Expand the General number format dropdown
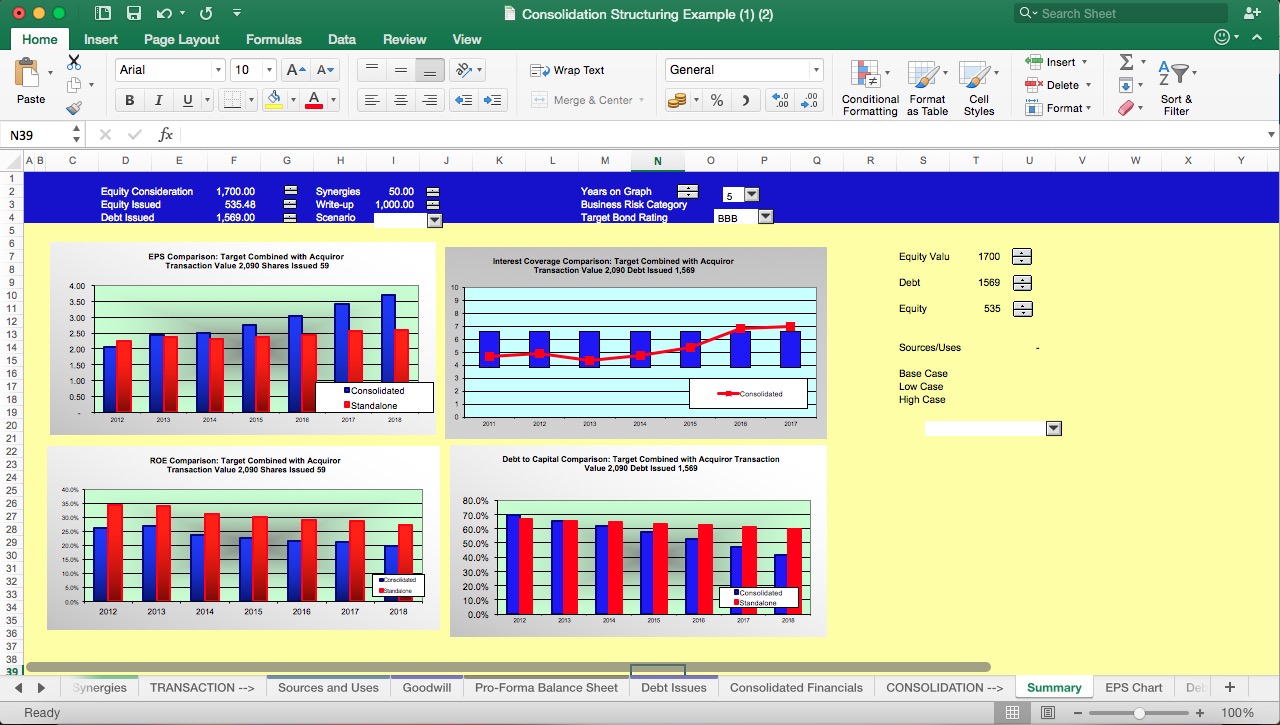This screenshot has width=1280, height=725. [x=816, y=70]
